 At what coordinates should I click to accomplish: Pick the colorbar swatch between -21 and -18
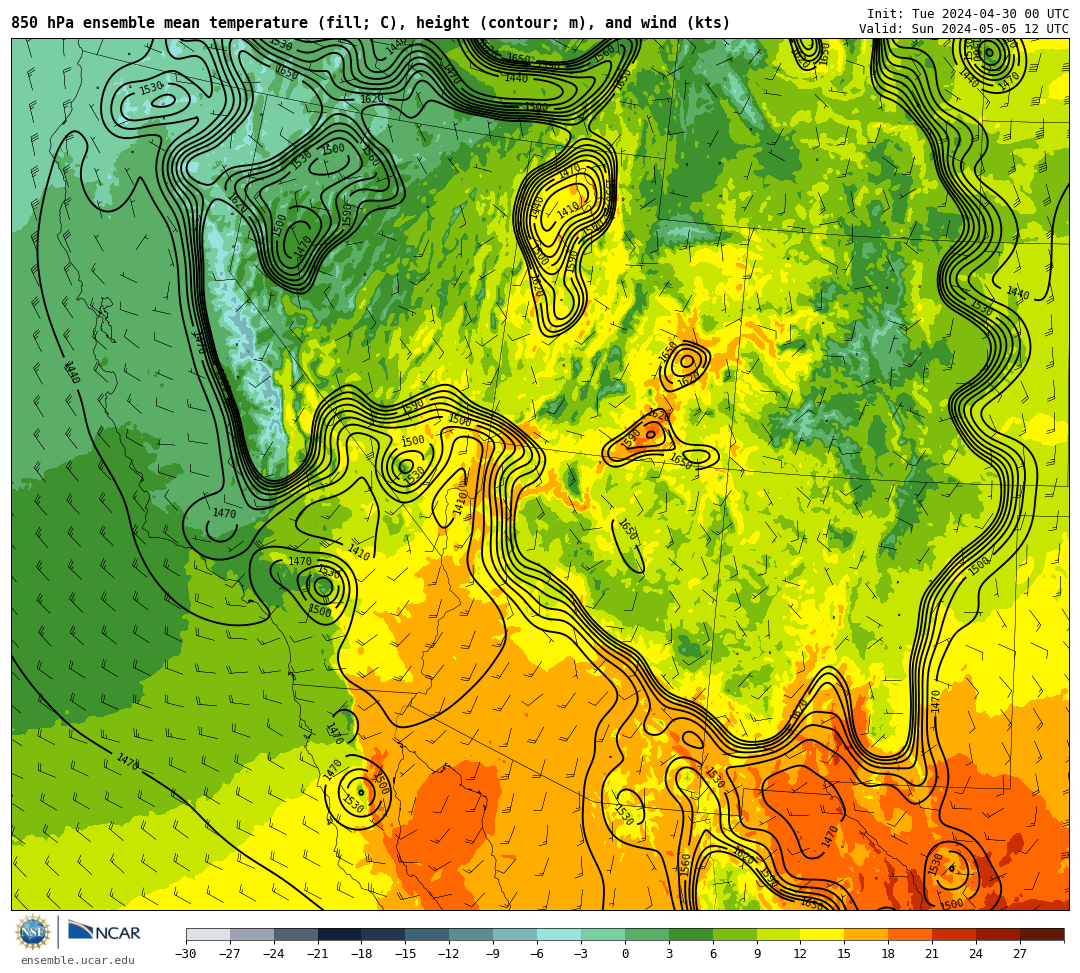click(x=340, y=935)
